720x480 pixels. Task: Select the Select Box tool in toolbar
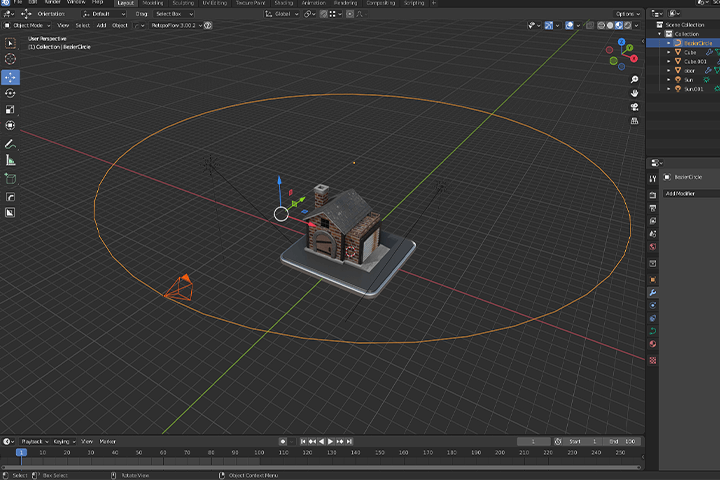click(10, 43)
